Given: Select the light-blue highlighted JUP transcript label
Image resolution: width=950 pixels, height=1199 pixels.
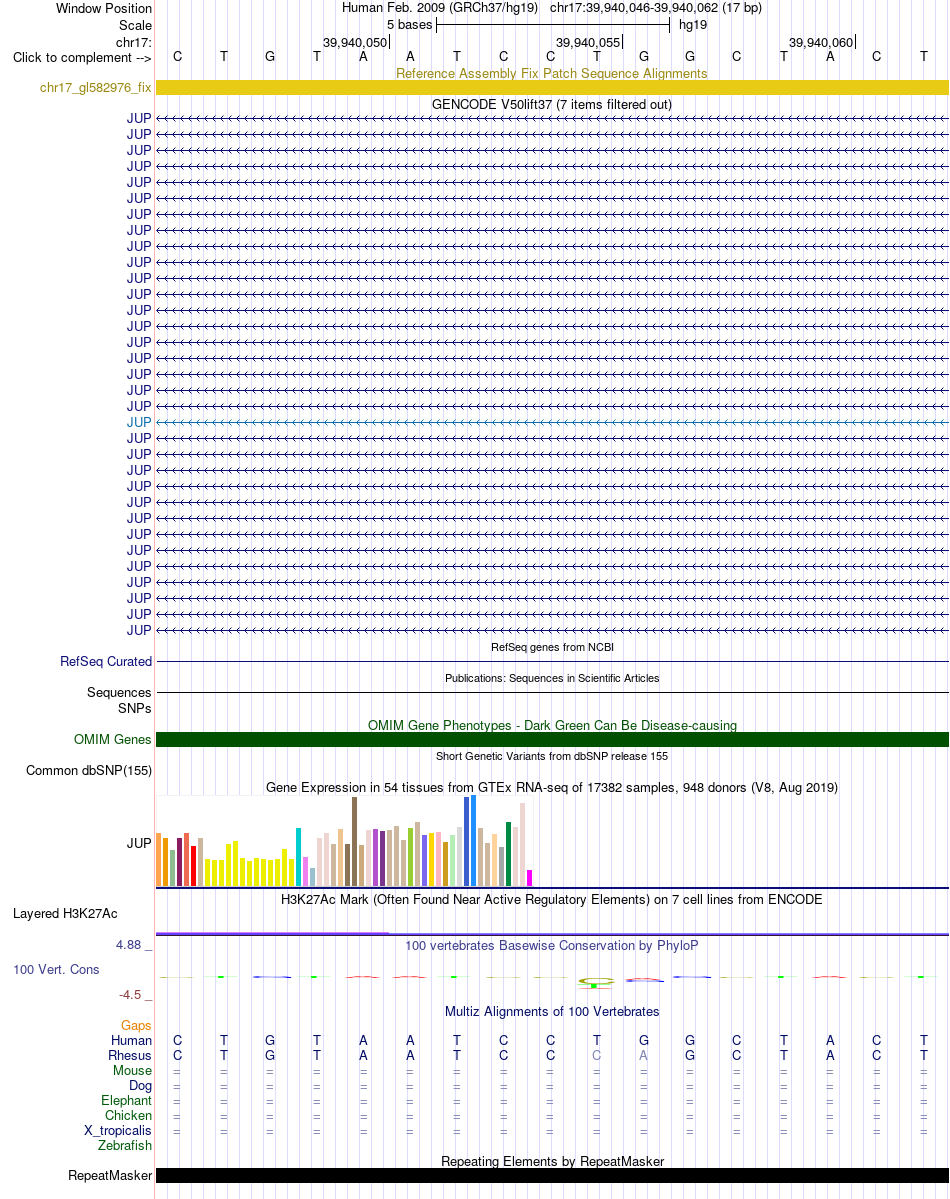Looking at the screenshot, I should coord(139,422).
